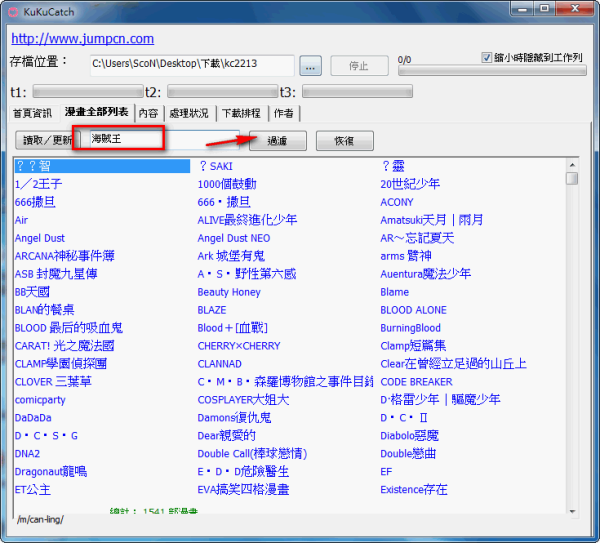Screen dimensions: 600x543
Task: Select '？SAKI' in the manga list
Action: (x=216, y=166)
